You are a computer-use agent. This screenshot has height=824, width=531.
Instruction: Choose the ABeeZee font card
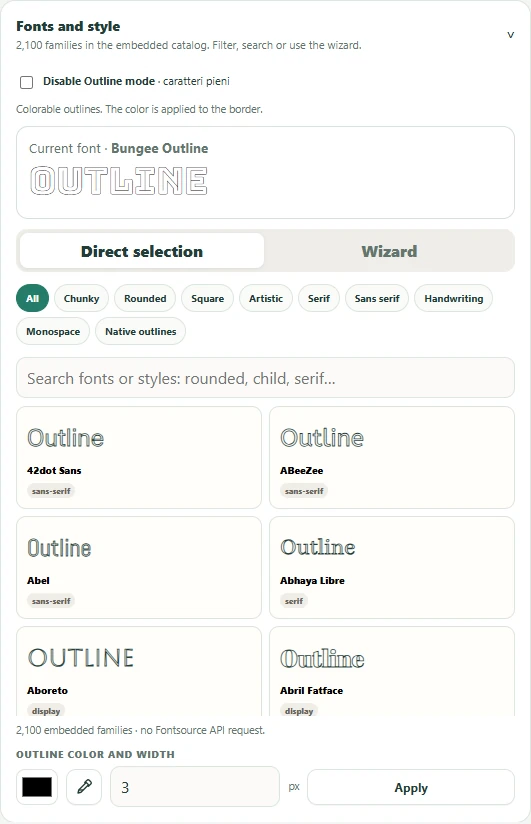[392, 457]
